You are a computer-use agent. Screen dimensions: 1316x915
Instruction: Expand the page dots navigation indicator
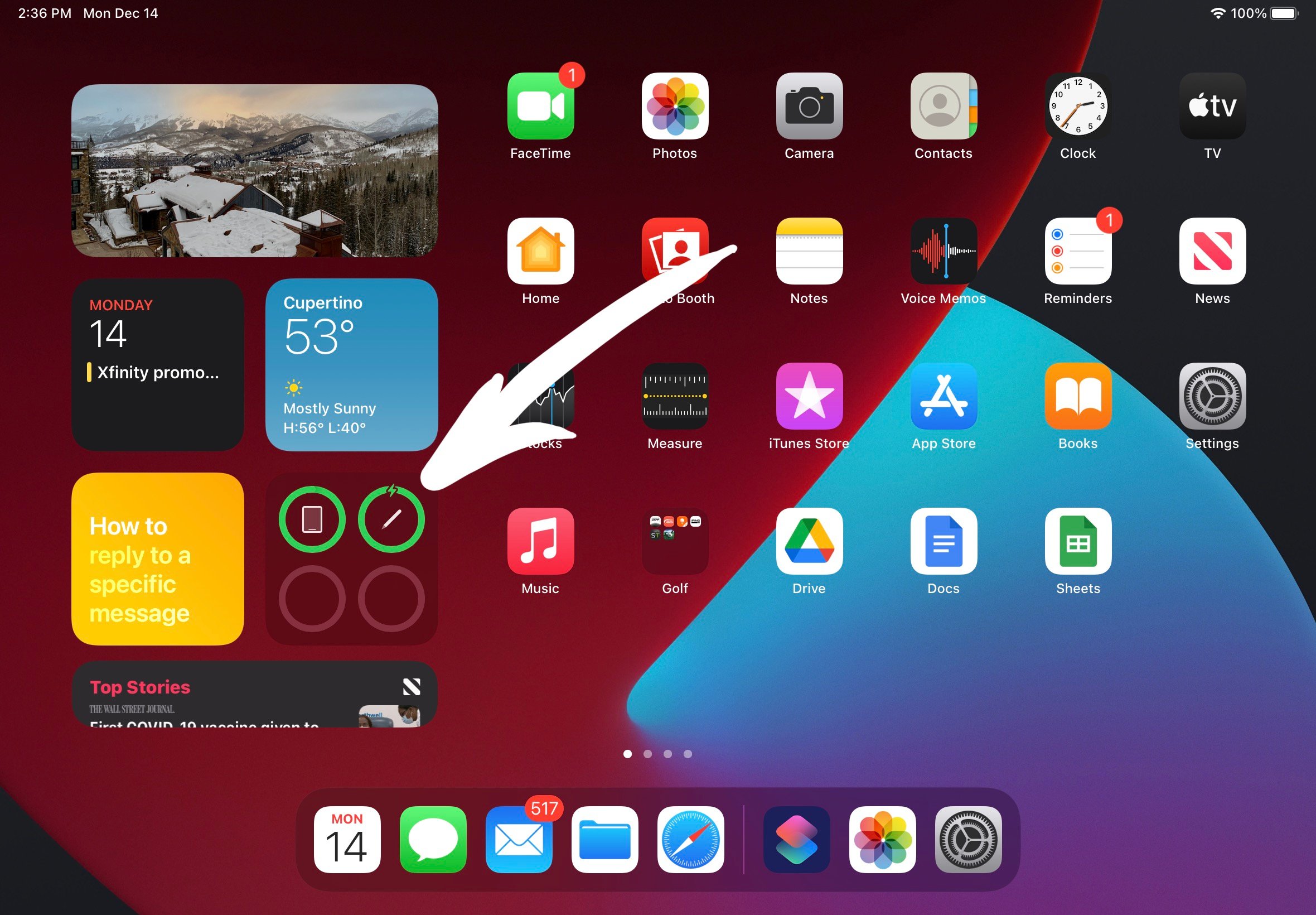tap(657, 754)
